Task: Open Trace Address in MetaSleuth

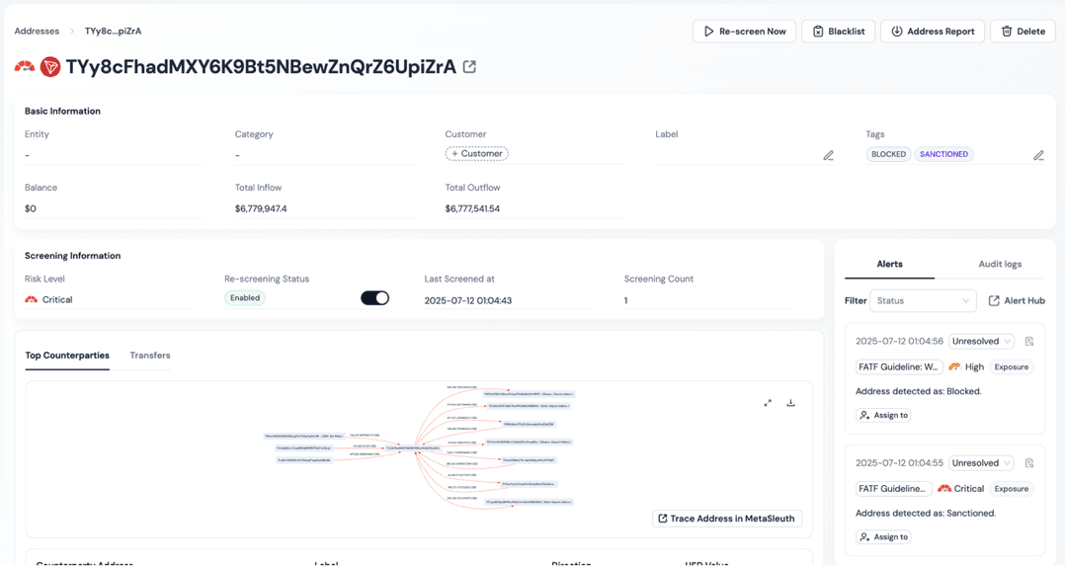Action: [727, 518]
